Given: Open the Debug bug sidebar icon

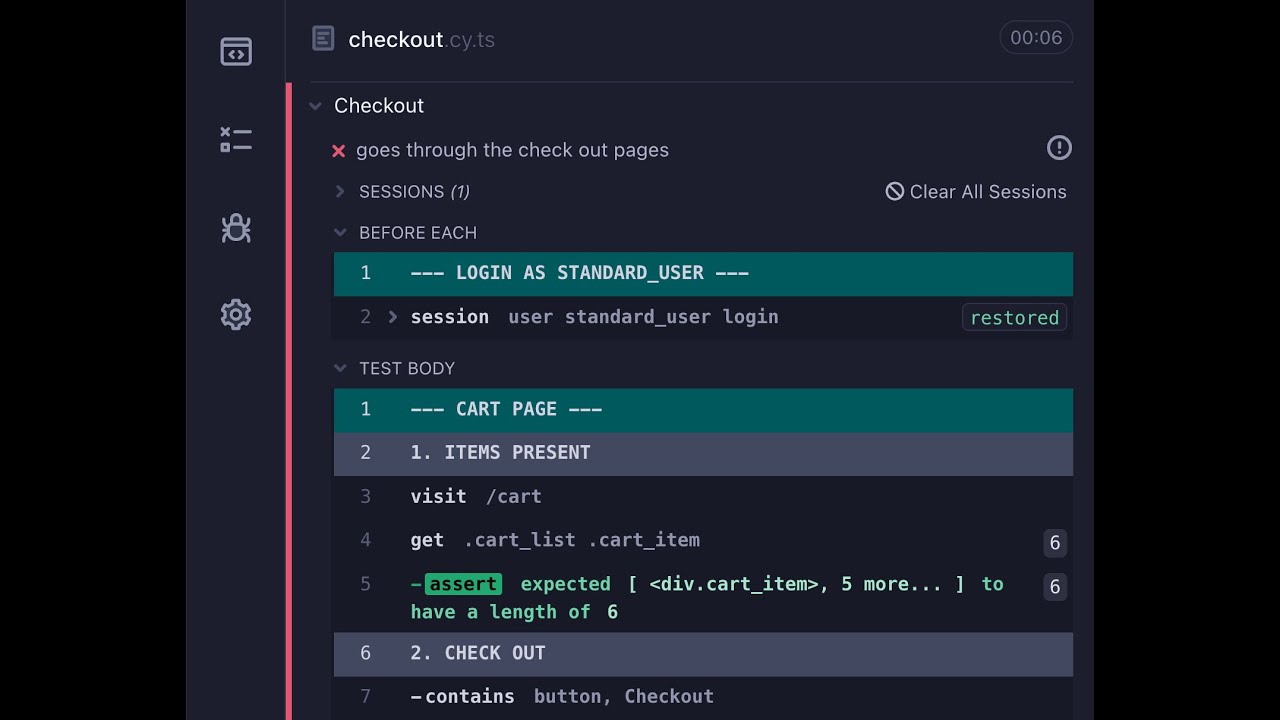Looking at the screenshot, I should click(x=236, y=228).
